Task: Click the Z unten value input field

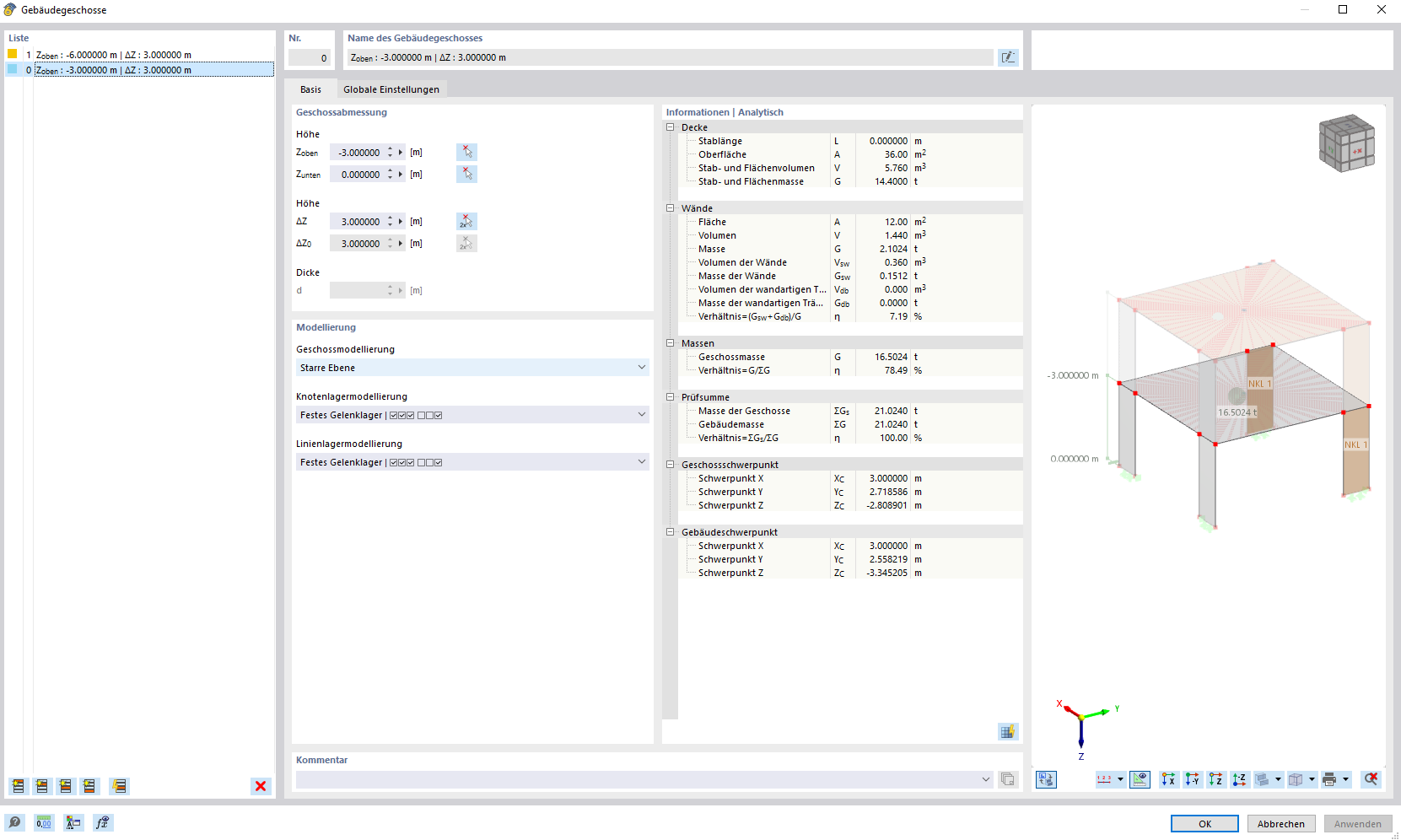Action: (356, 175)
